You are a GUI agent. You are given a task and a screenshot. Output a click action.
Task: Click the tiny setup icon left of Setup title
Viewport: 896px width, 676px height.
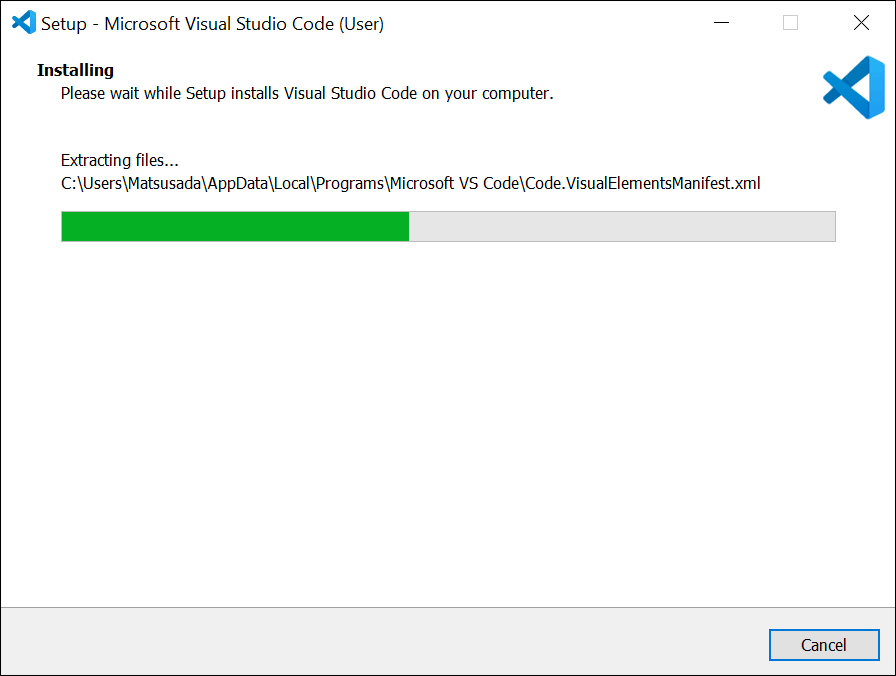click(x=24, y=22)
